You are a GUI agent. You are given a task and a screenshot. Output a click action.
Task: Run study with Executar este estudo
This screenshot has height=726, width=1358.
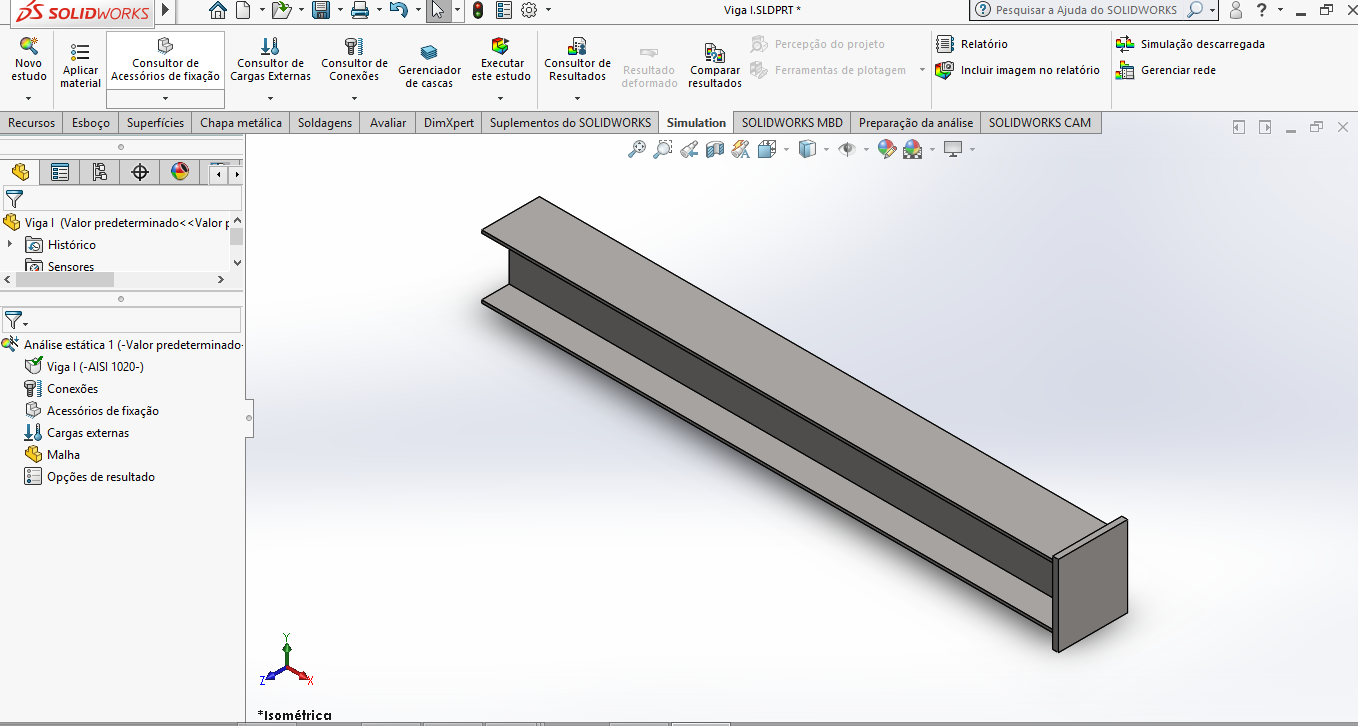click(501, 60)
